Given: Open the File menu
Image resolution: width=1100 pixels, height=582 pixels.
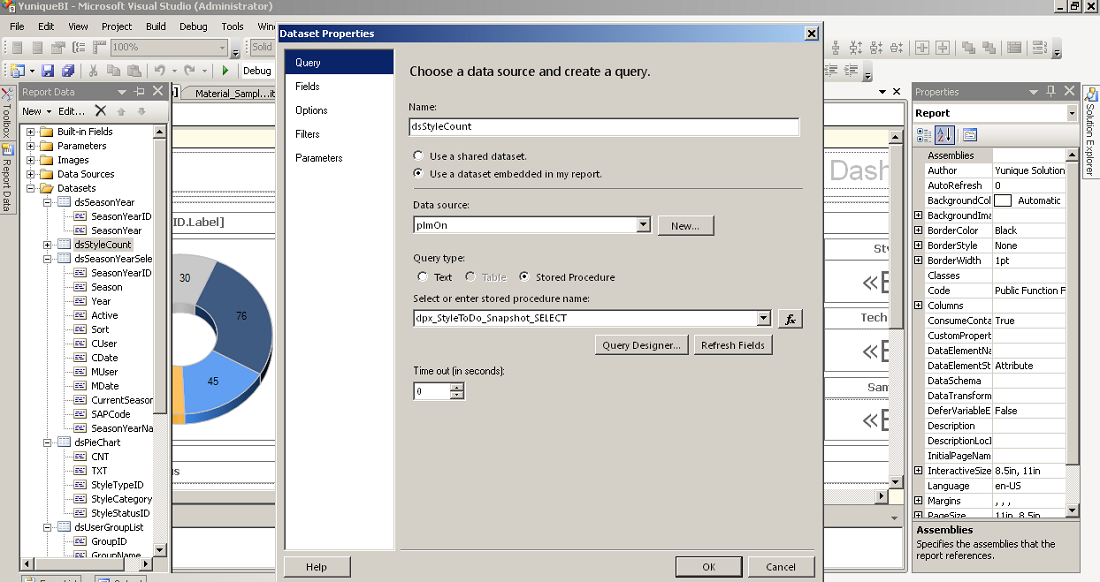Looking at the screenshot, I should tap(17, 26).
